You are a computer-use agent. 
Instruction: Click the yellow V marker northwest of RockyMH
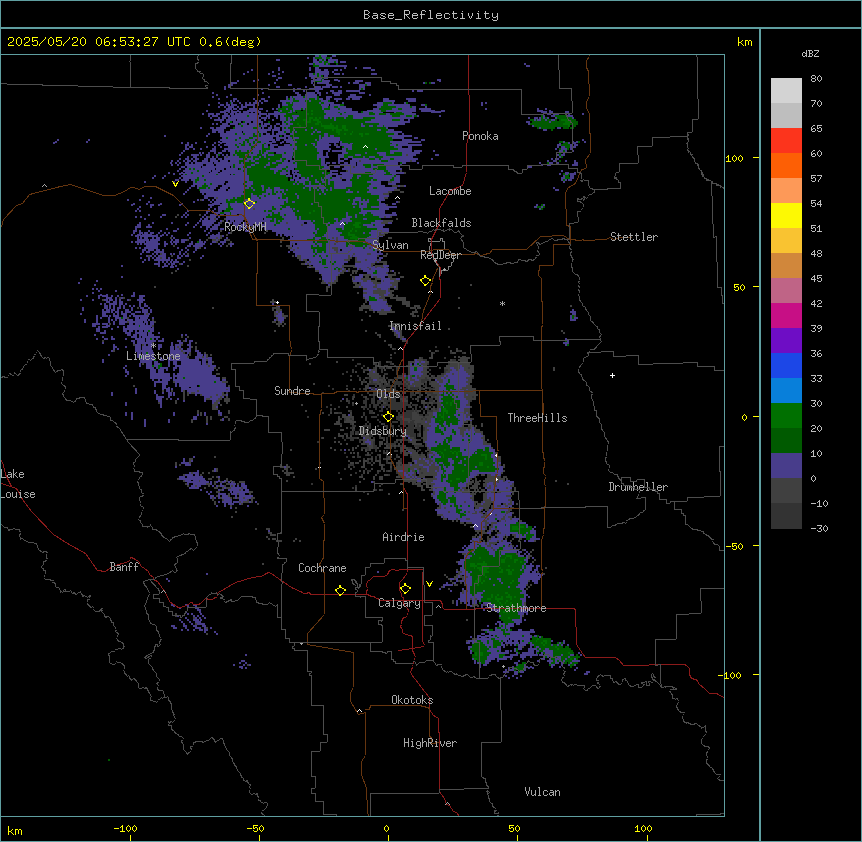(x=175, y=184)
